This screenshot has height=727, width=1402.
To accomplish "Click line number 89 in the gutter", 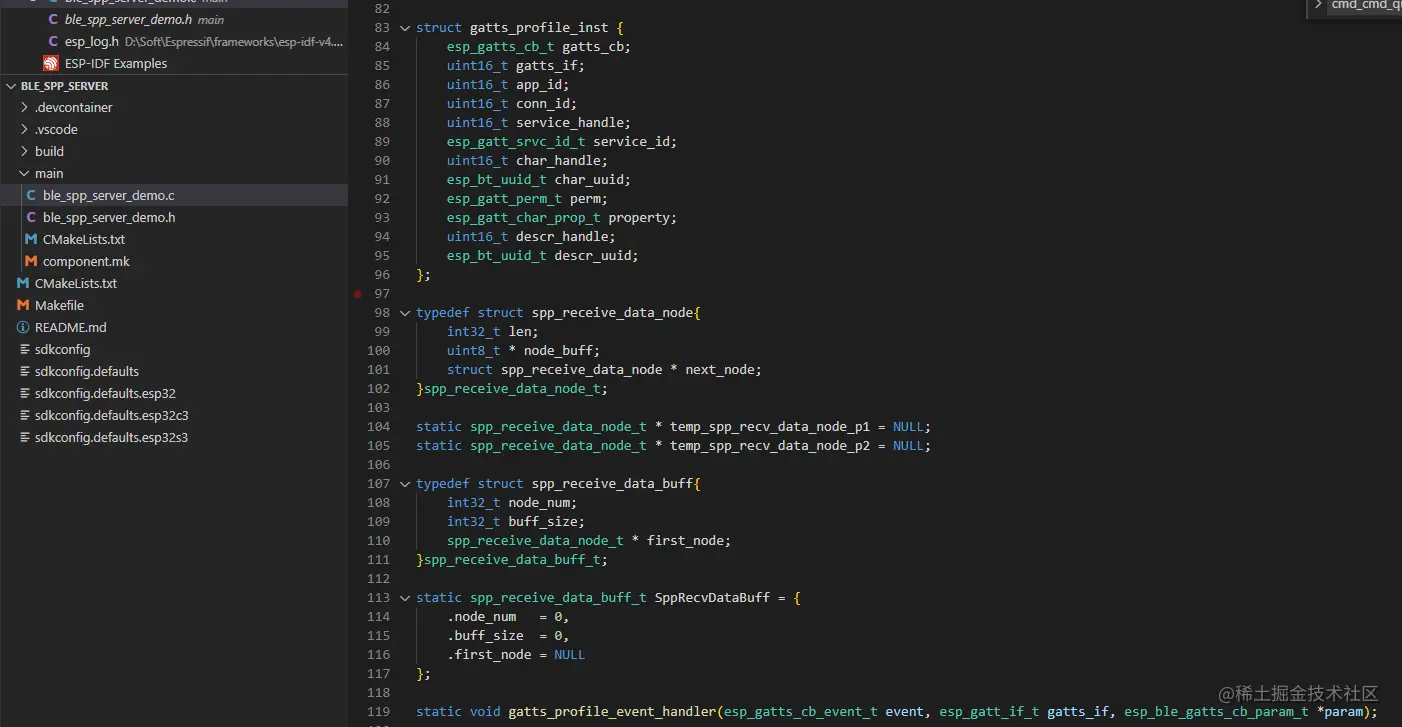I will [382, 142].
